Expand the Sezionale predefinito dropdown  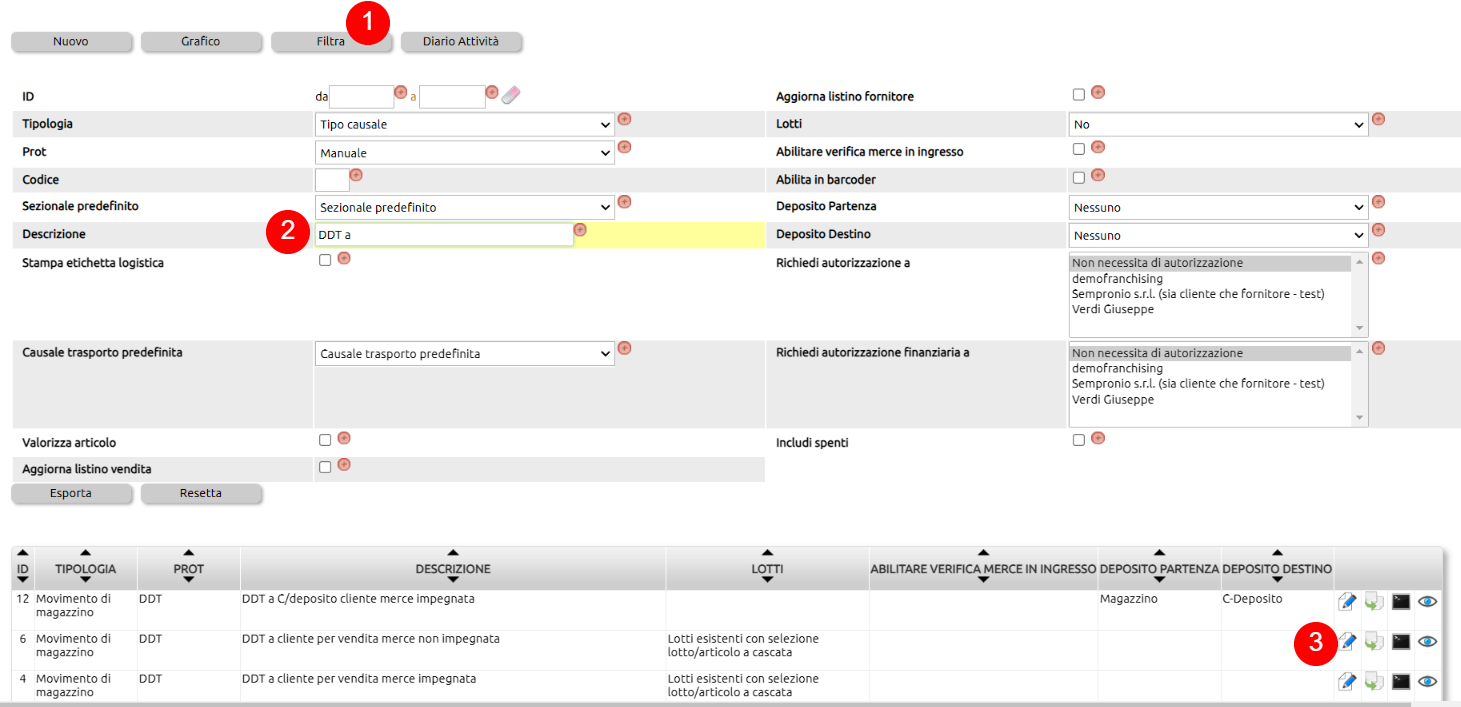[x=465, y=207]
